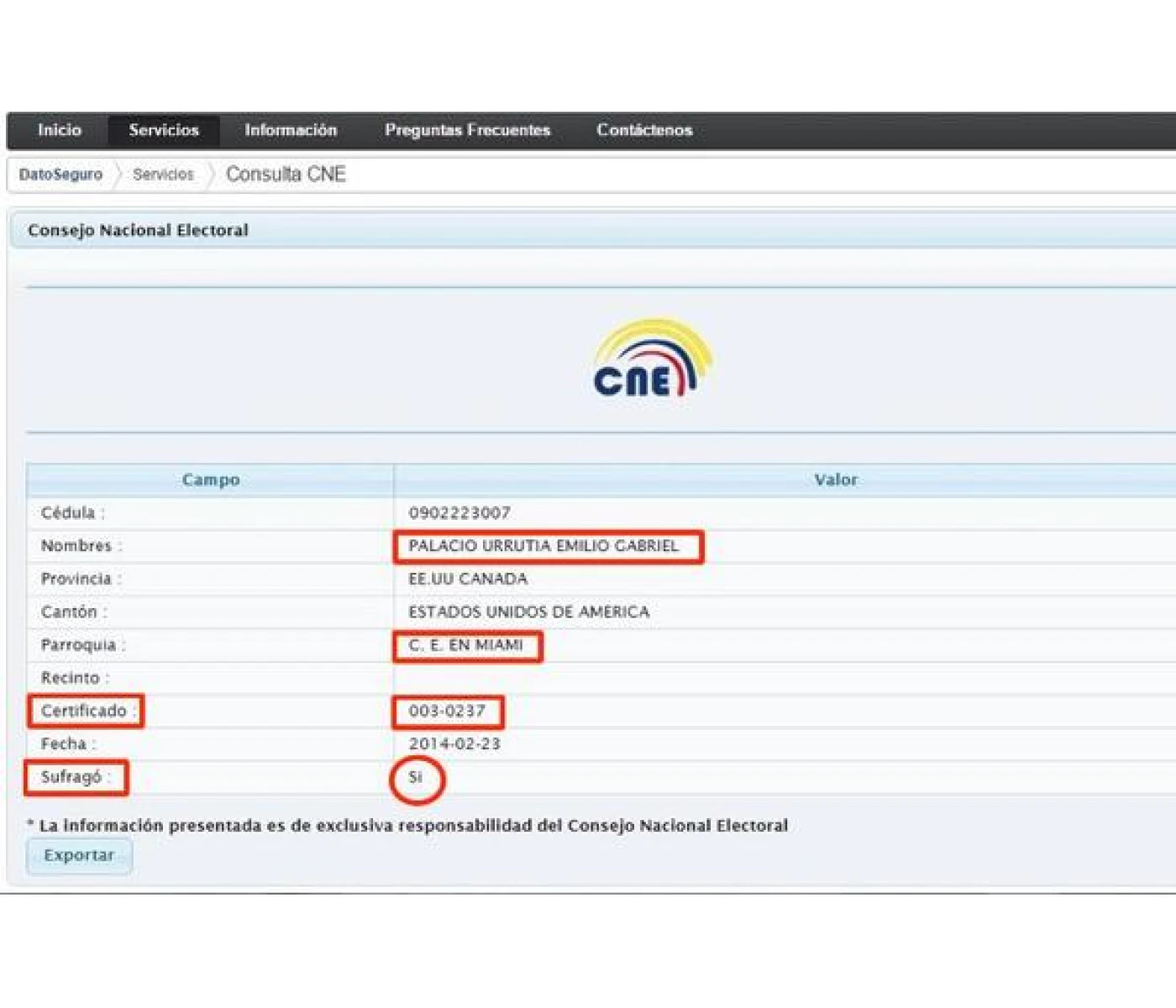
Task: Click the Parroquia field label
Action: [83, 645]
